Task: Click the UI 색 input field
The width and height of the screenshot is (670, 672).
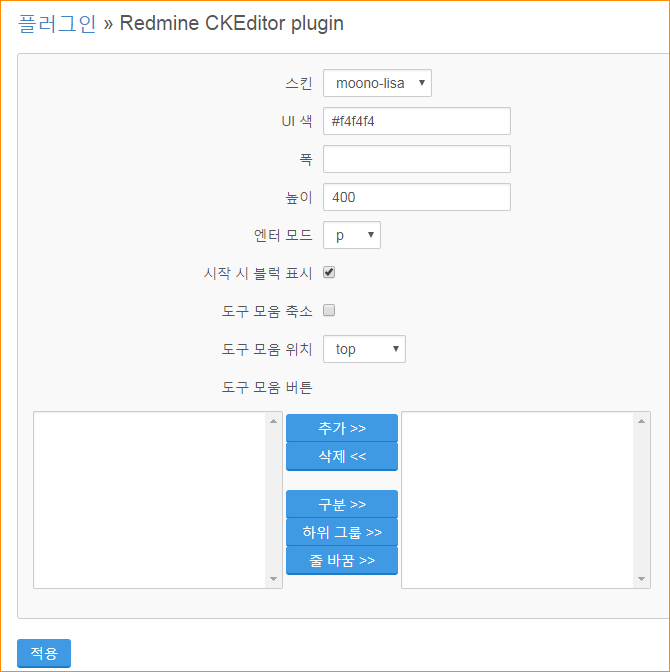Action: pos(417,121)
